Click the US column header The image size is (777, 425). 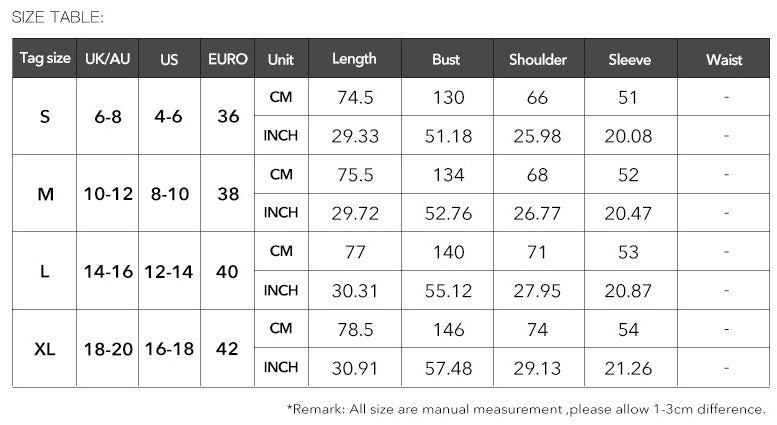pyautogui.click(x=169, y=59)
